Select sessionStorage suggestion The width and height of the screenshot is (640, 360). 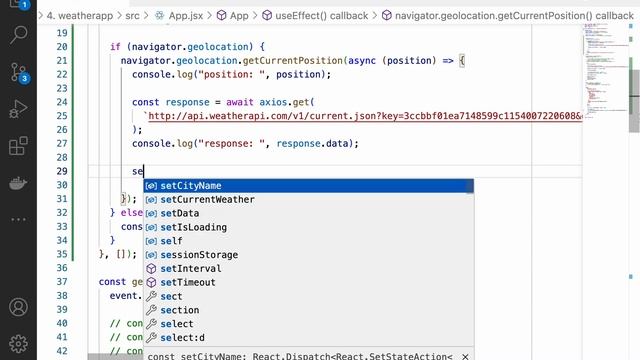pyautogui.click(x=309, y=255)
